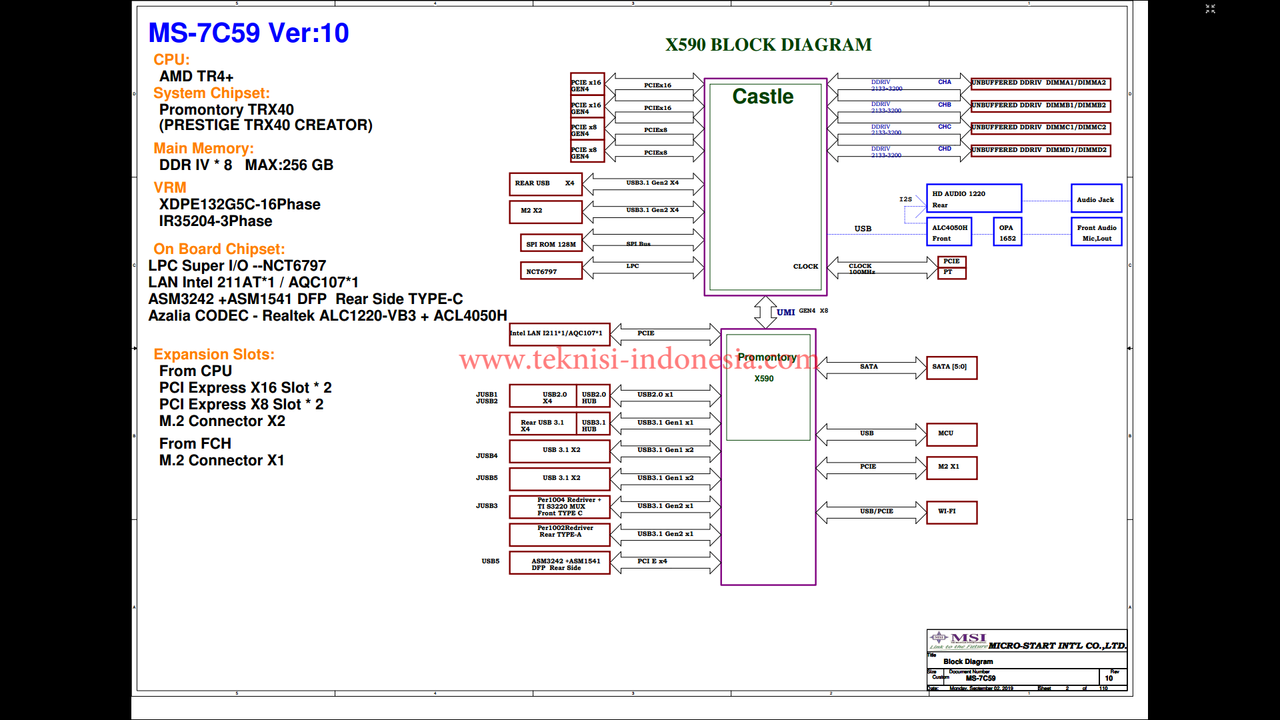The image size is (1280, 720).
Task: Click "UNBUFFERED DDRIV DIMMA1/DIMMA2" block
Action: click(x=1040, y=83)
